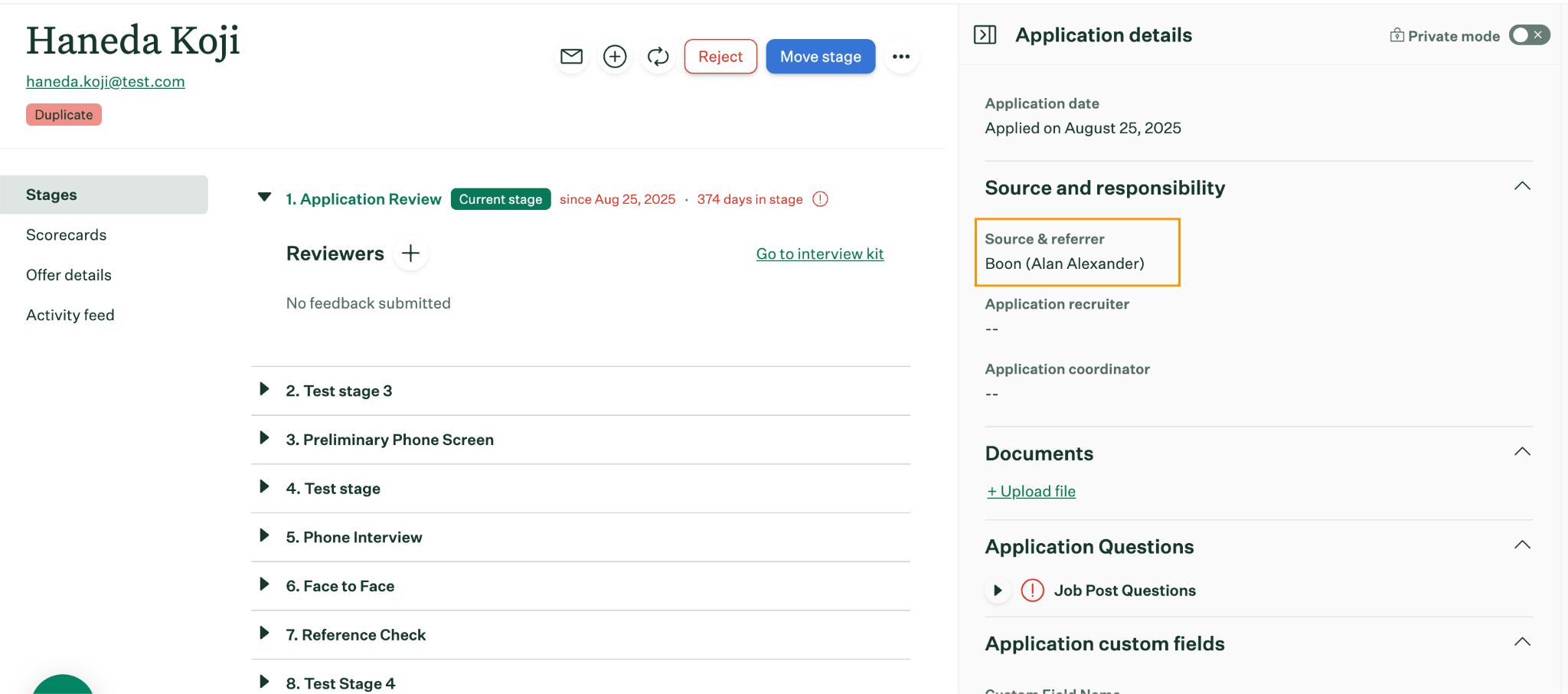Click the '374 days in stage' text
Image resolution: width=1568 pixels, height=694 pixels.
[750, 199]
